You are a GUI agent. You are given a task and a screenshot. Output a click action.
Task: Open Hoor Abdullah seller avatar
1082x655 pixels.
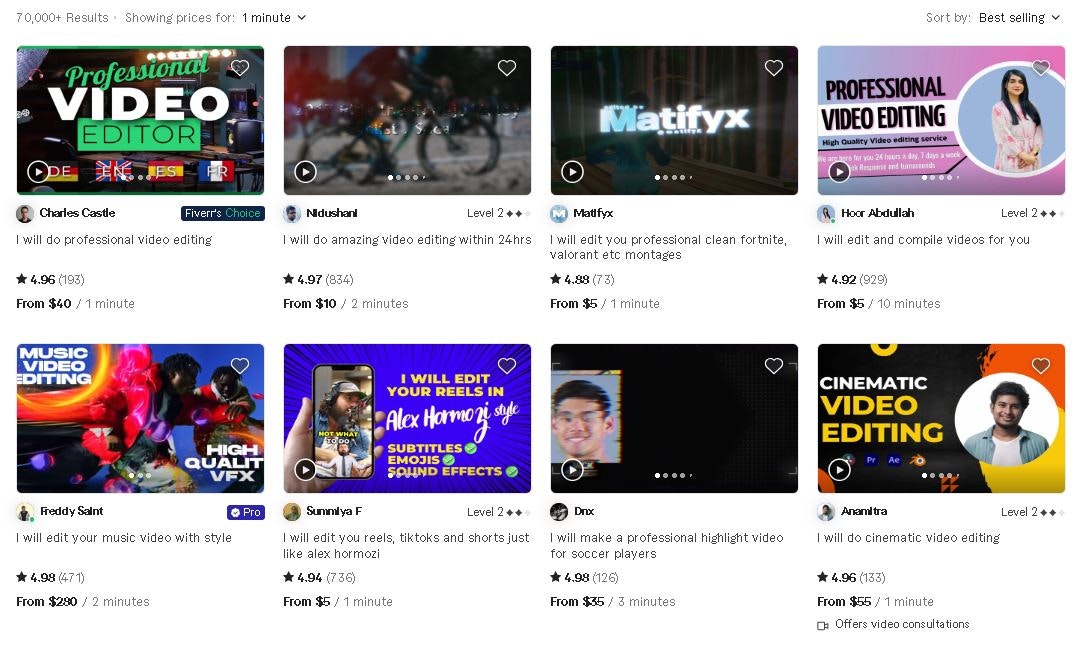point(826,213)
